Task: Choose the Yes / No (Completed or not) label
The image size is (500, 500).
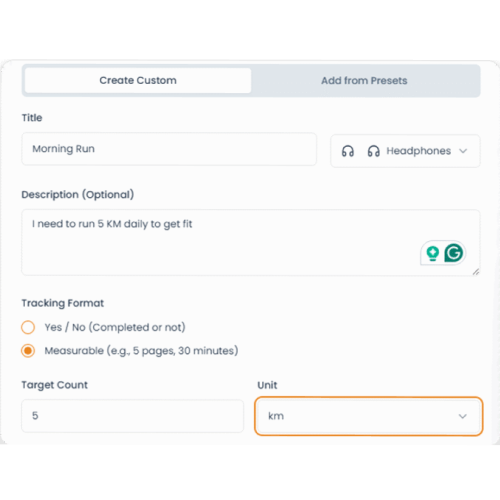Action: pos(115,327)
